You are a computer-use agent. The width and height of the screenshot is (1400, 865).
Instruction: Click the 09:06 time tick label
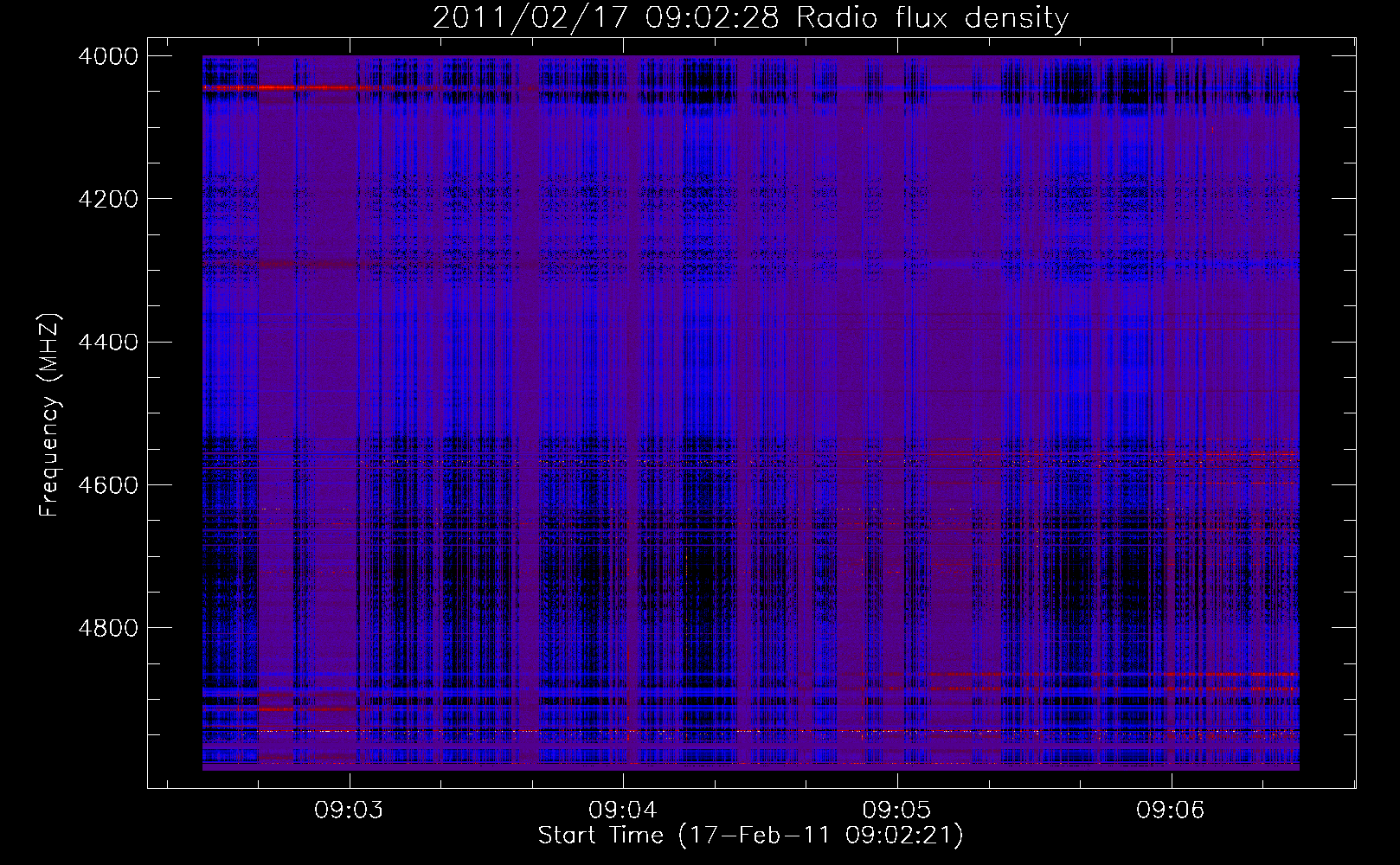click(x=1172, y=811)
